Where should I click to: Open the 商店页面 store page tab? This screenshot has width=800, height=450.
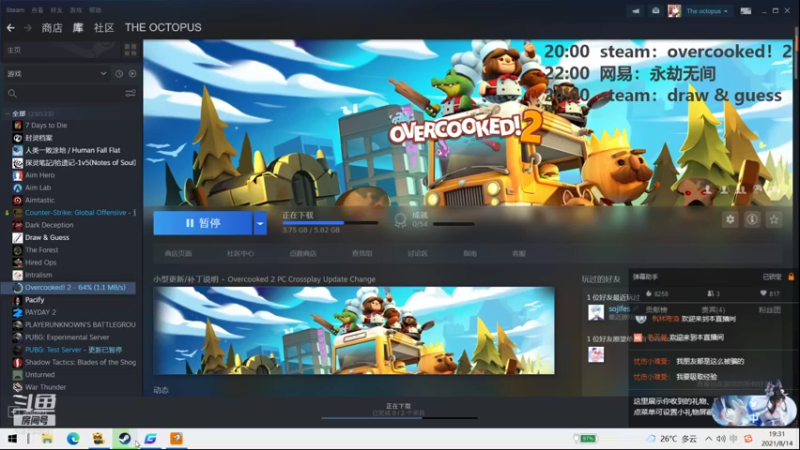coord(178,254)
